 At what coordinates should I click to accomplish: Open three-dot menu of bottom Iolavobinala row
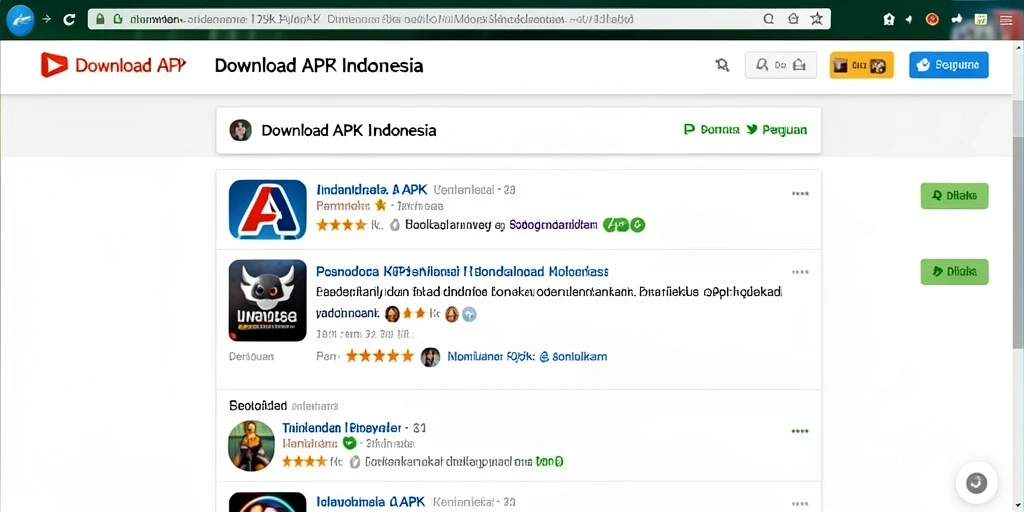[800, 504]
